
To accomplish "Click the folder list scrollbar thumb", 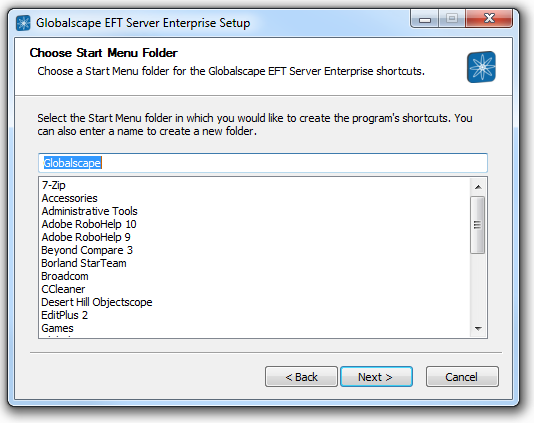I will pyautogui.click(x=477, y=225).
